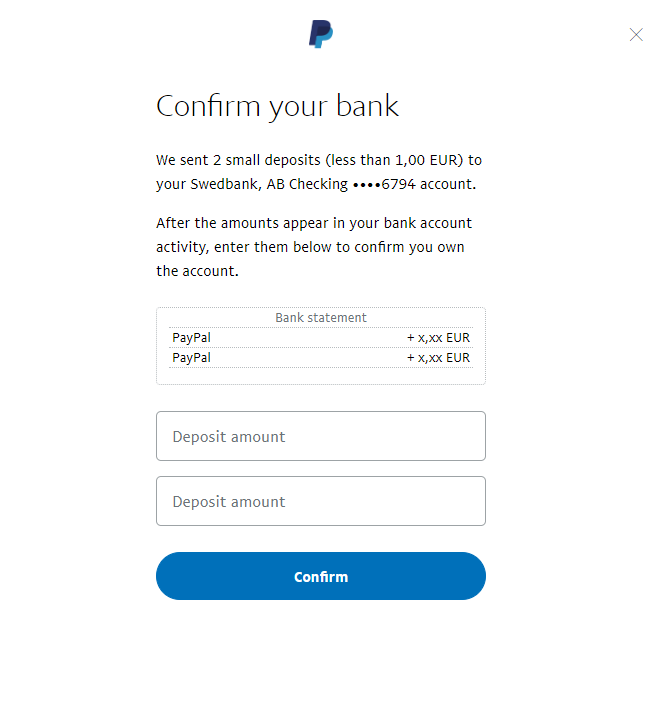Click empty space inside Bank statement box
The height and width of the screenshot is (713, 658).
pyautogui.click(x=321, y=376)
